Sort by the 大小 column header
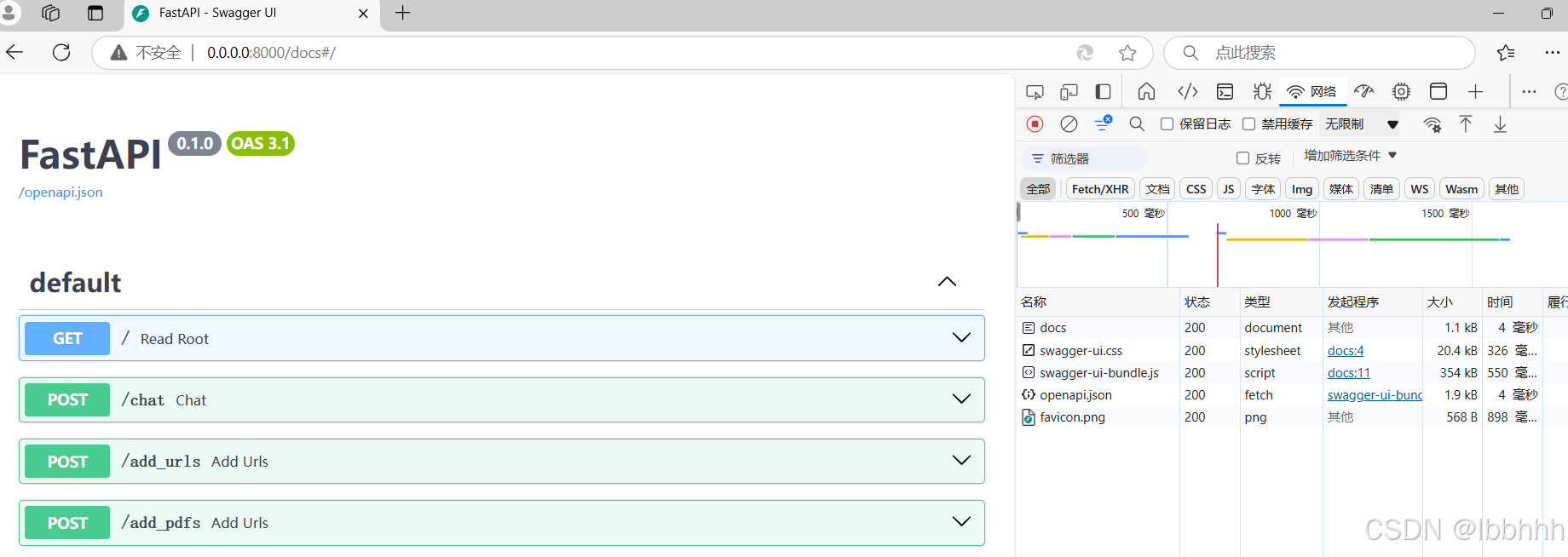 click(1452, 301)
